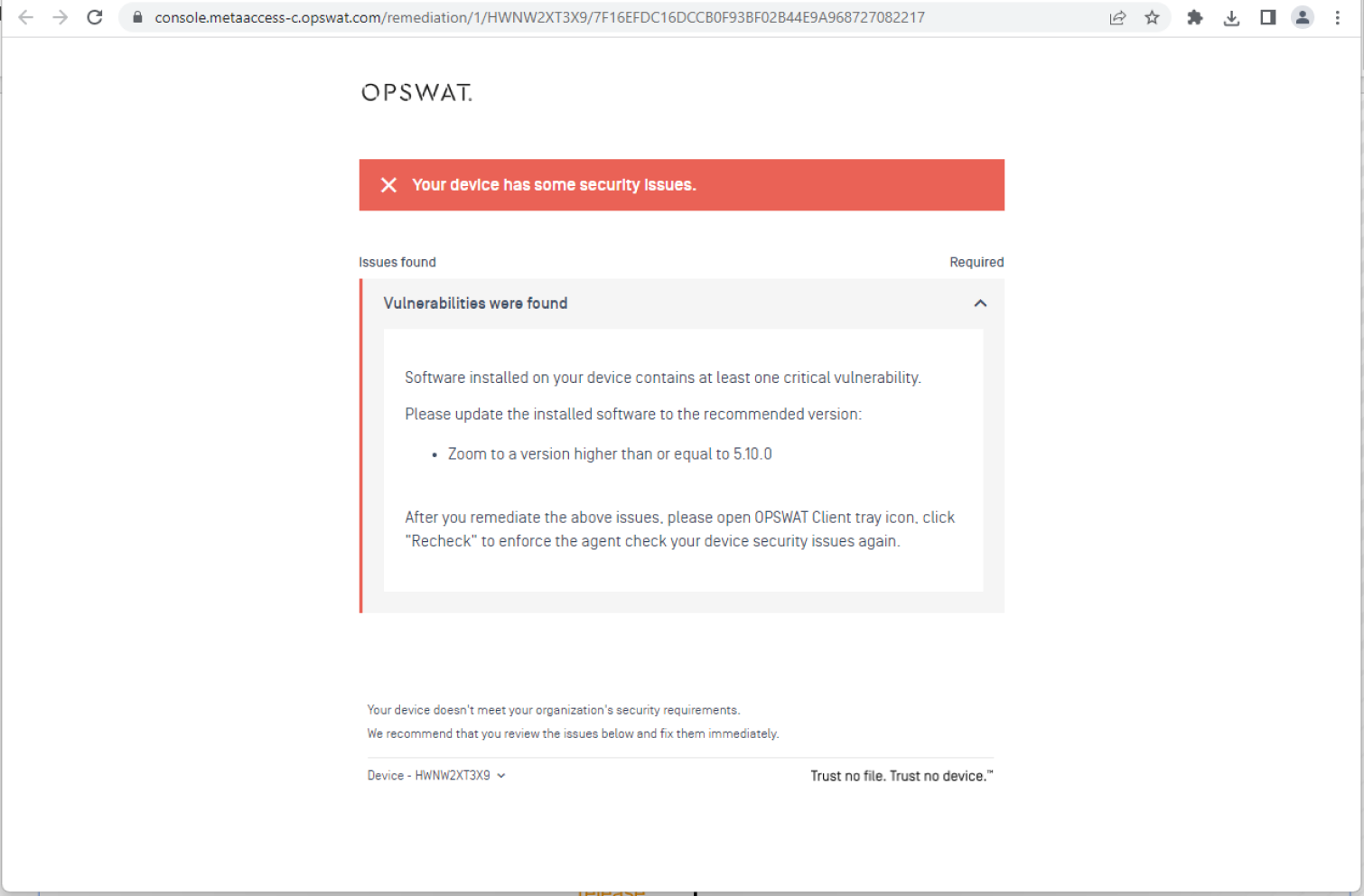The width and height of the screenshot is (1364, 896).
Task: Click the 'Software installed on your device' sentence
Action: pyautogui.click(x=663, y=378)
